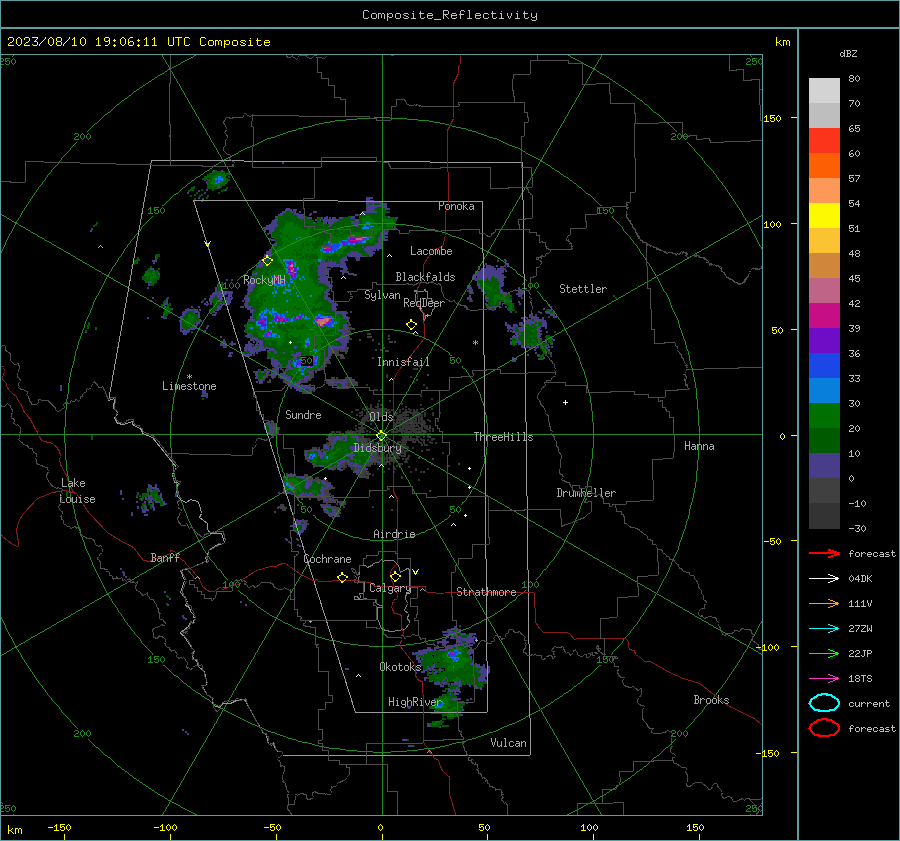Viewport: 900px width, 841px height.
Task: Click the magenta 18TS arrow icon
Action: [x=824, y=679]
